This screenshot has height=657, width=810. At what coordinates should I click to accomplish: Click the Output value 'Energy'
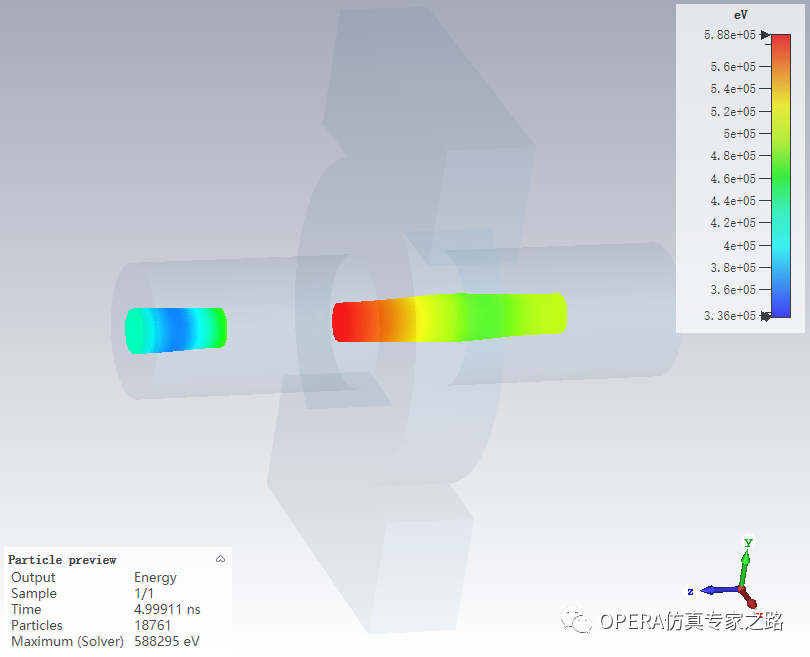tap(155, 577)
